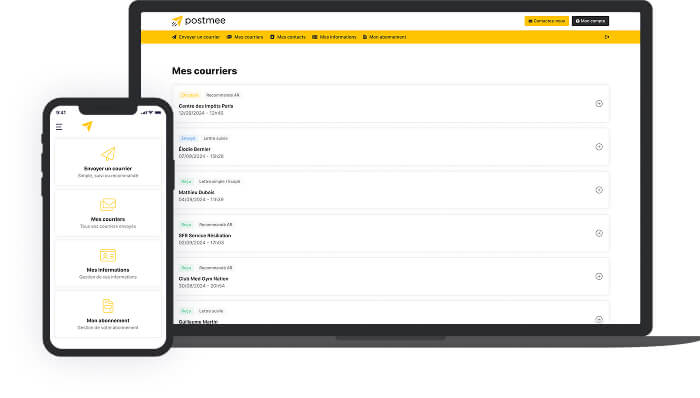Click the time display in the phone status bar
The width and height of the screenshot is (700, 398).
[61, 112]
